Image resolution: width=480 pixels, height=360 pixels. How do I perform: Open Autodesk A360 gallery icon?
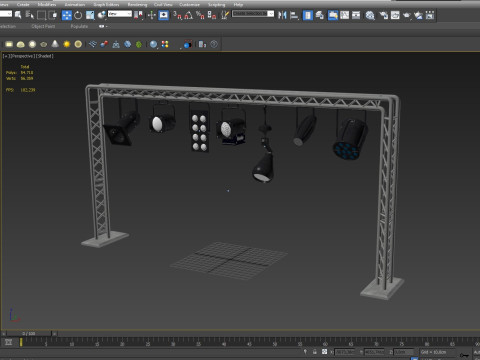[430, 15]
